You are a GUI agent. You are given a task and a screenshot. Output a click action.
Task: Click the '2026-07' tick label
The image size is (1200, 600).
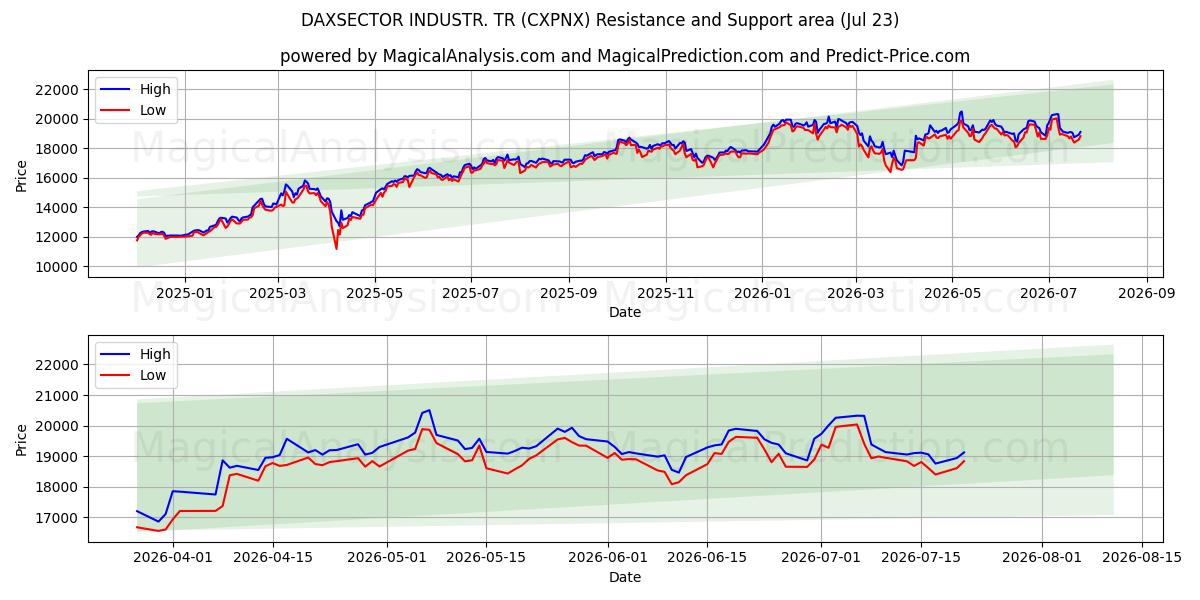point(1049,294)
